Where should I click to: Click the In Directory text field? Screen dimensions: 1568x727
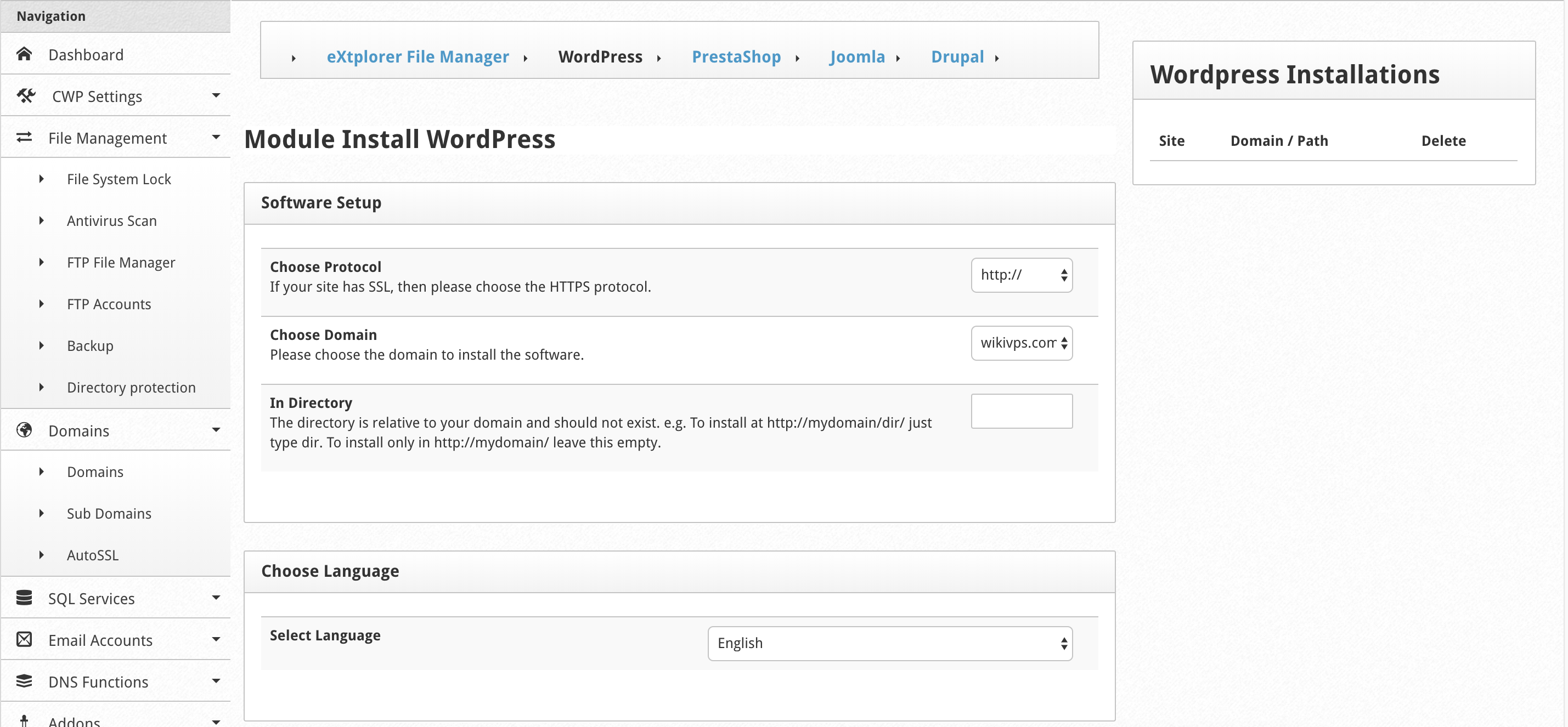click(1022, 411)
